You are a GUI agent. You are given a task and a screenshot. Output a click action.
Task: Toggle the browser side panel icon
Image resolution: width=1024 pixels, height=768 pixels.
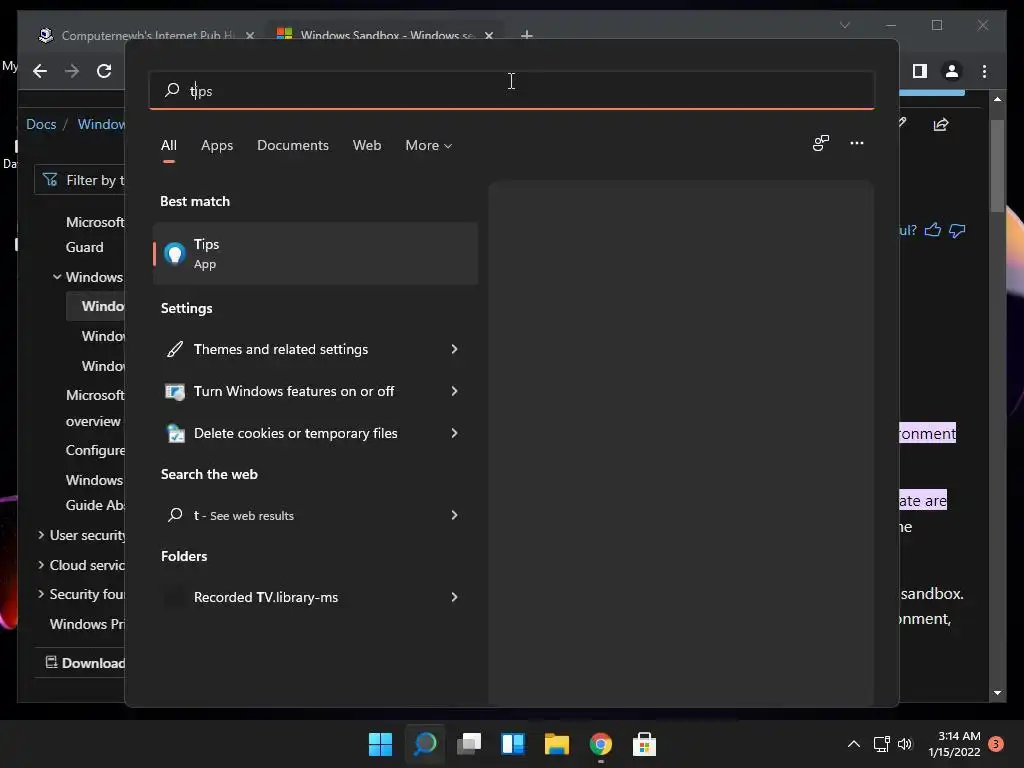(920, 71)
